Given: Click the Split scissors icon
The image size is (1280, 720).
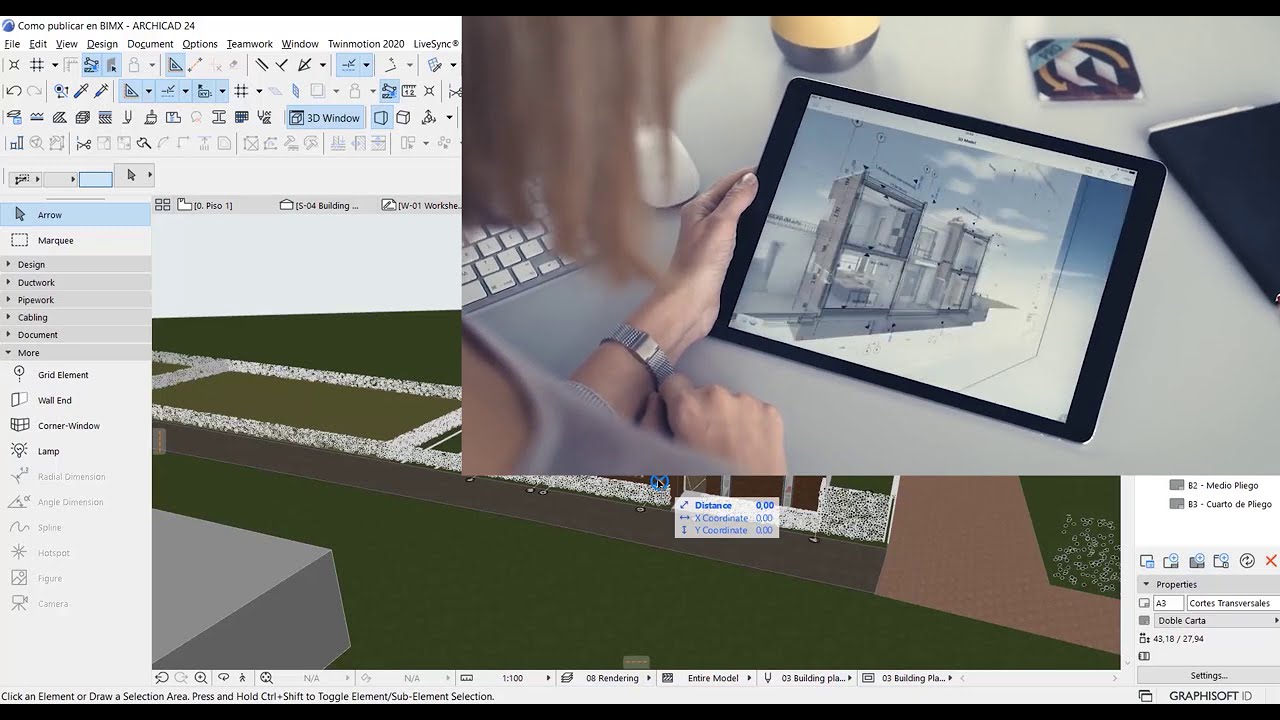Looking at the screenshot, I should (83, 144).
